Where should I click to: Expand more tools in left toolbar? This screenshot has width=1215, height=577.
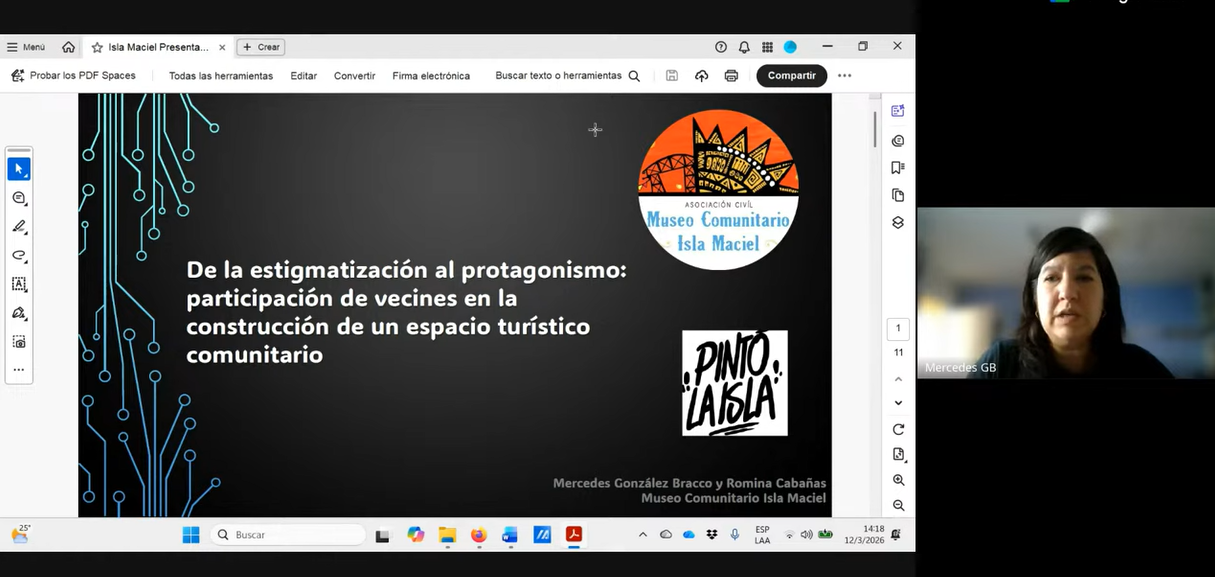(x=19, y=370)
